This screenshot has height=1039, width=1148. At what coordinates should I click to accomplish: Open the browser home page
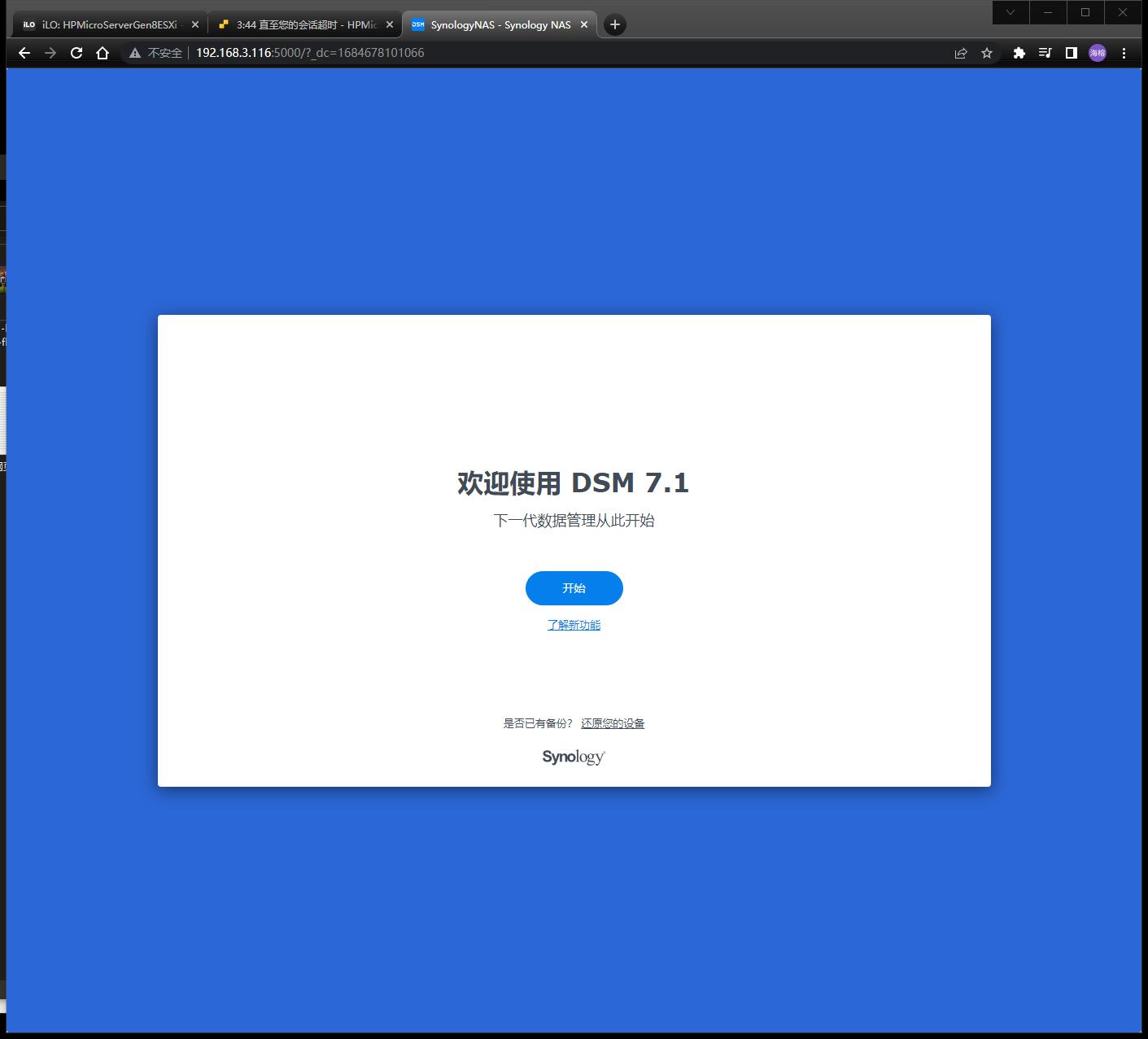[101, 53]
